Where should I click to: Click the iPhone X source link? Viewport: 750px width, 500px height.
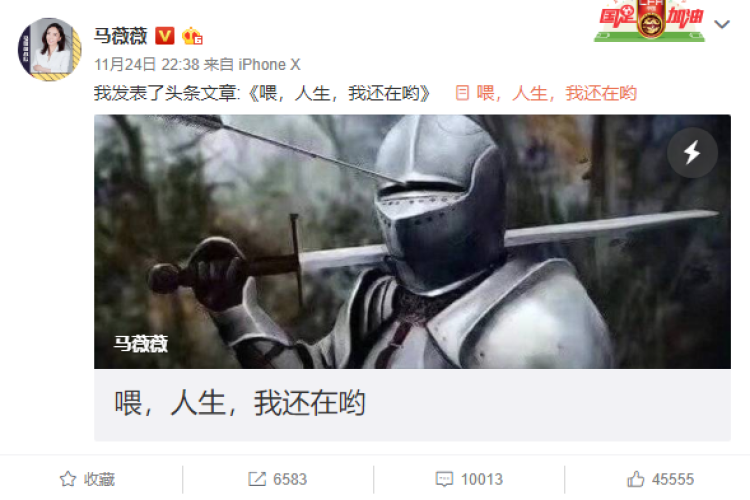pos(269,65)
